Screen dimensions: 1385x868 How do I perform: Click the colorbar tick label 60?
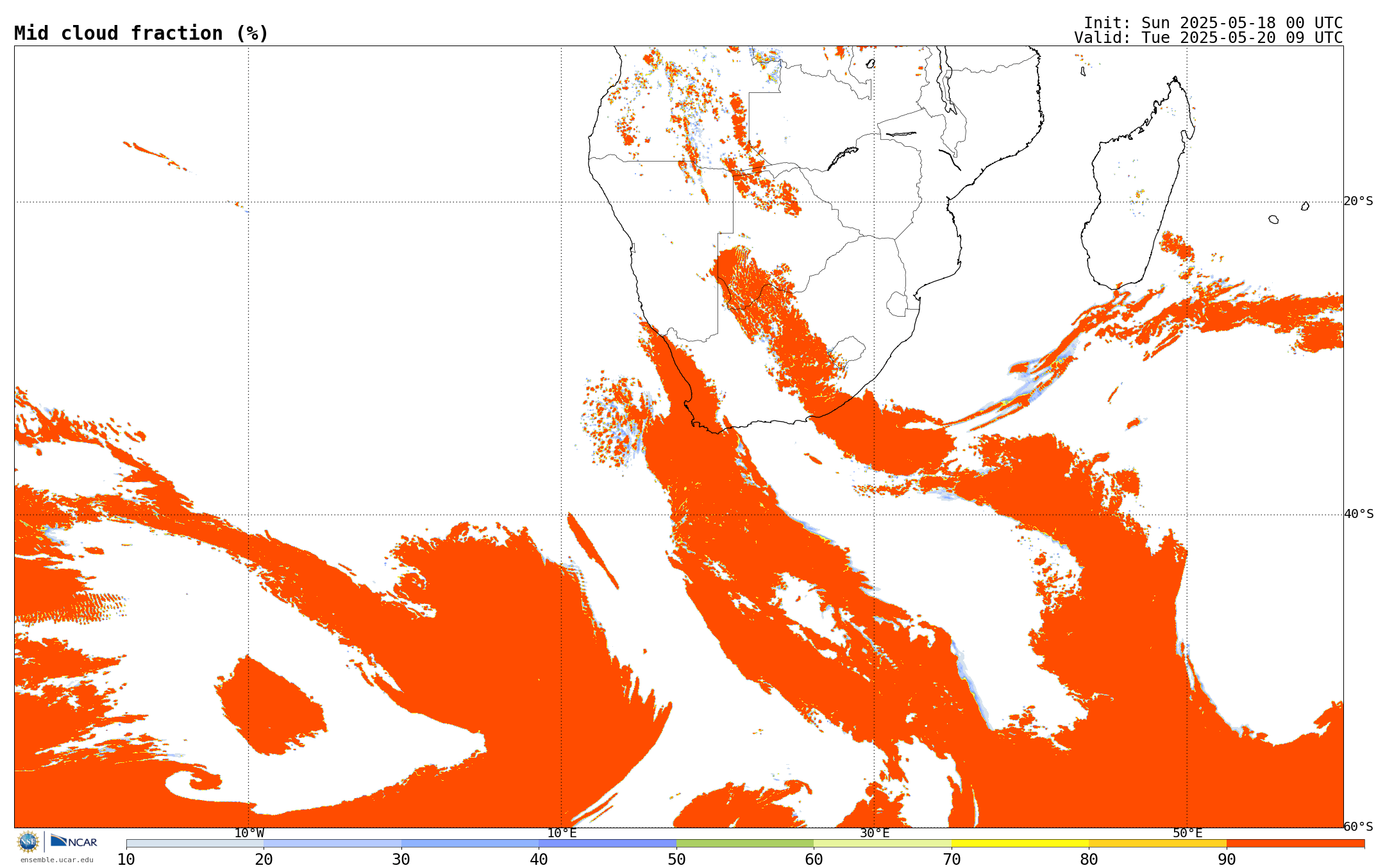tap(814, 859)
